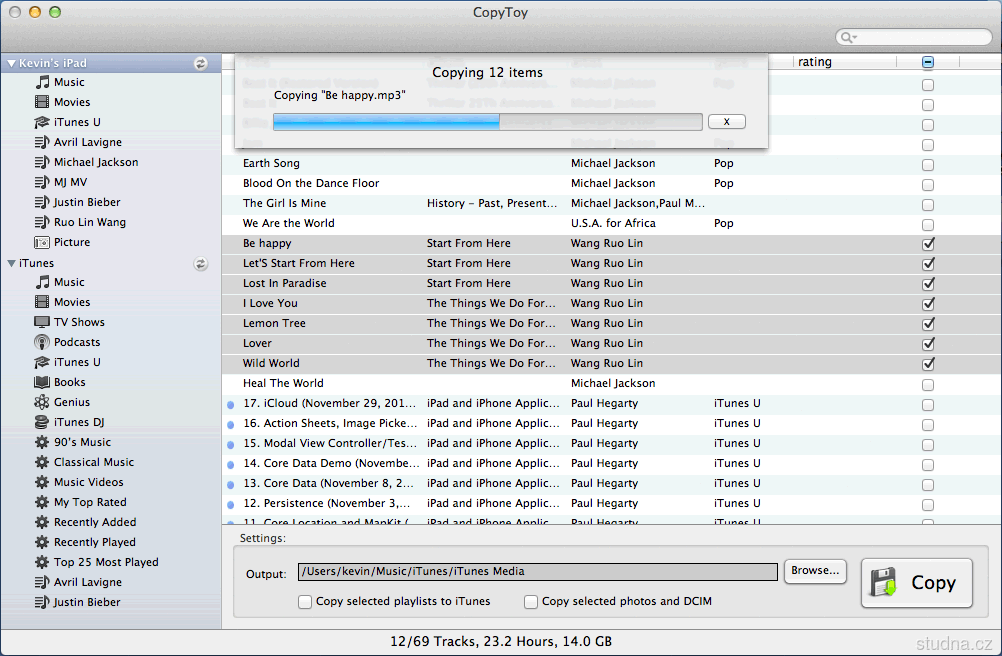Image resolution: width=1002 pixels, height=656 pixels.
Task: Collapse the iTunes section
Action: coord(11,263)
